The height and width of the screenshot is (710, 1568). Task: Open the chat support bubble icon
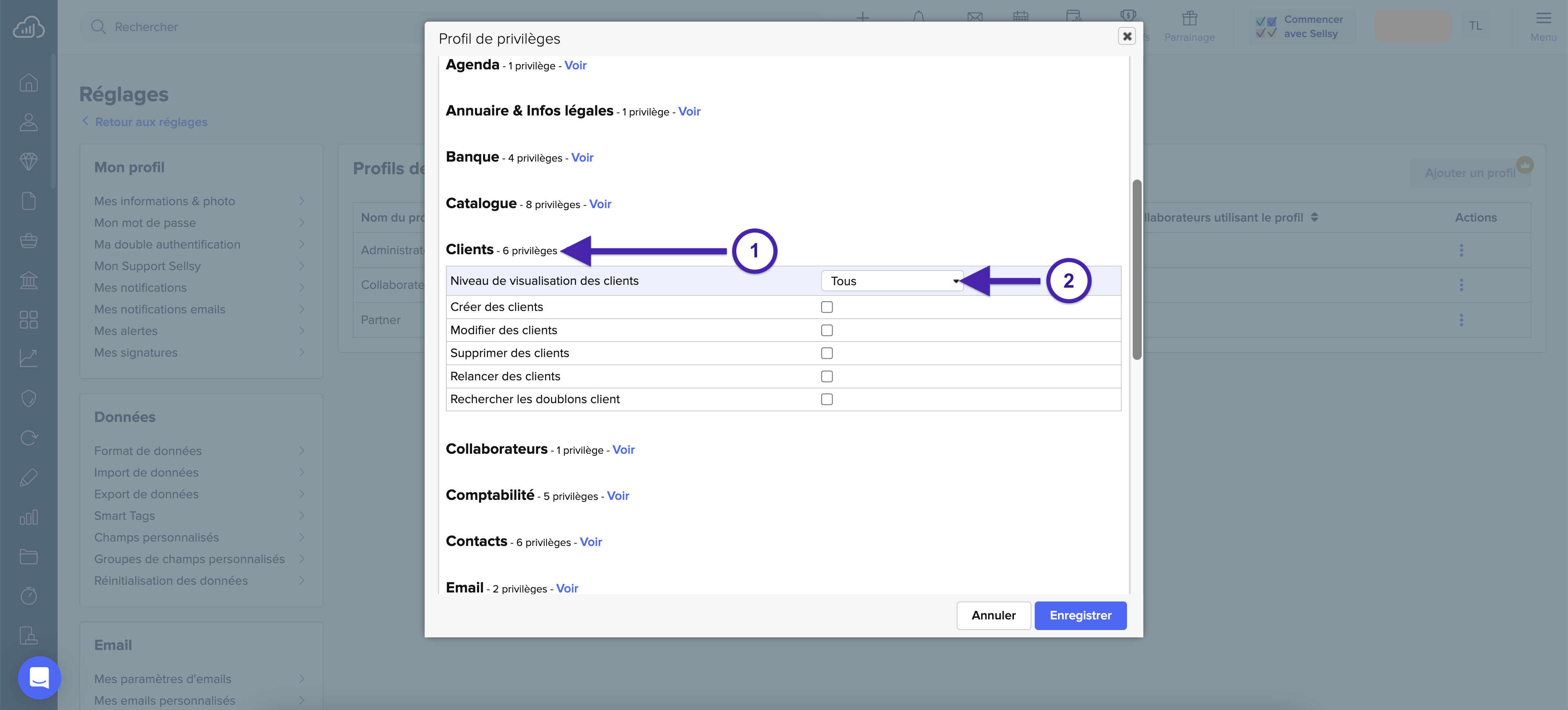[x=39, y=677]
